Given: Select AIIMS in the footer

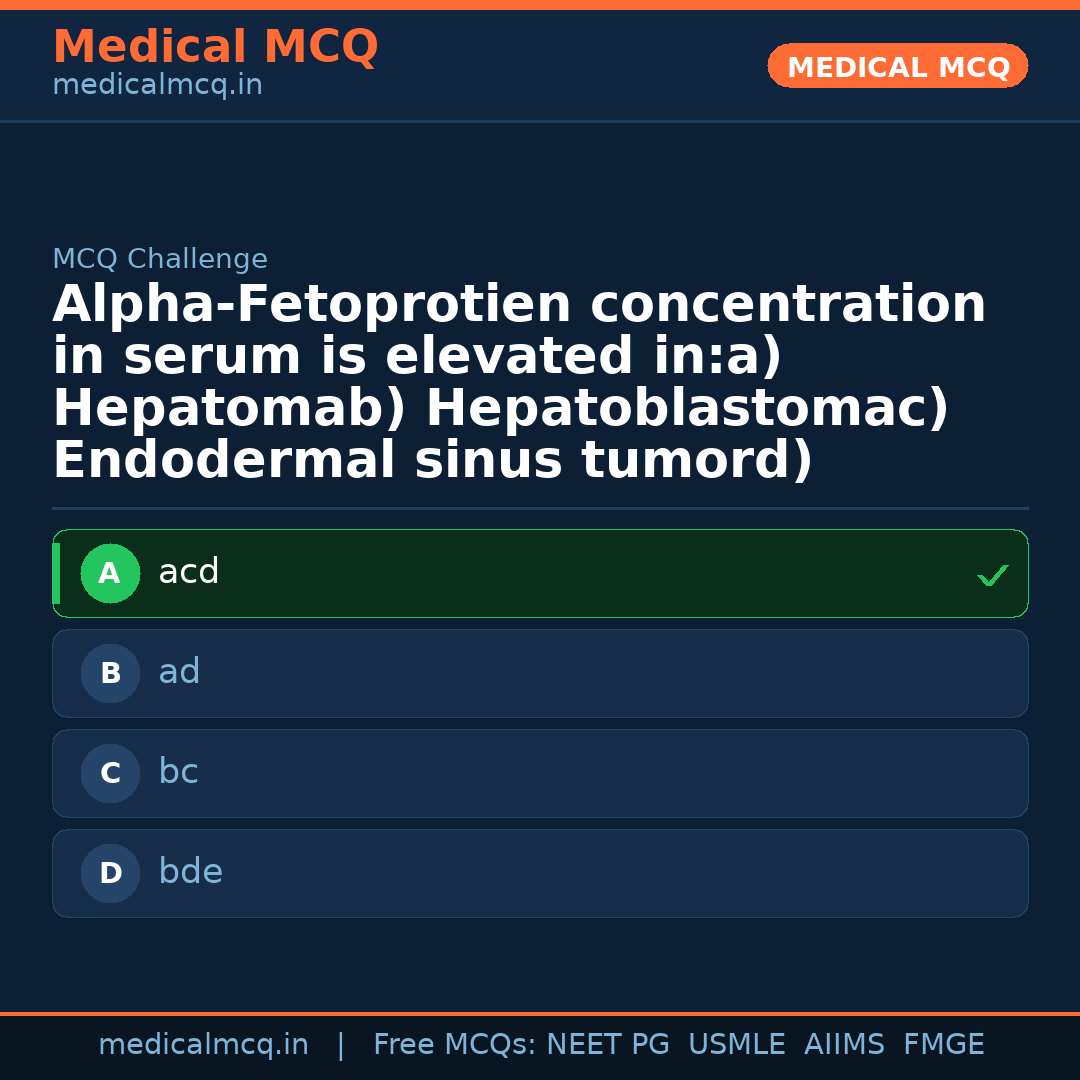Looking at the screenshot, I should [844, 1045].
